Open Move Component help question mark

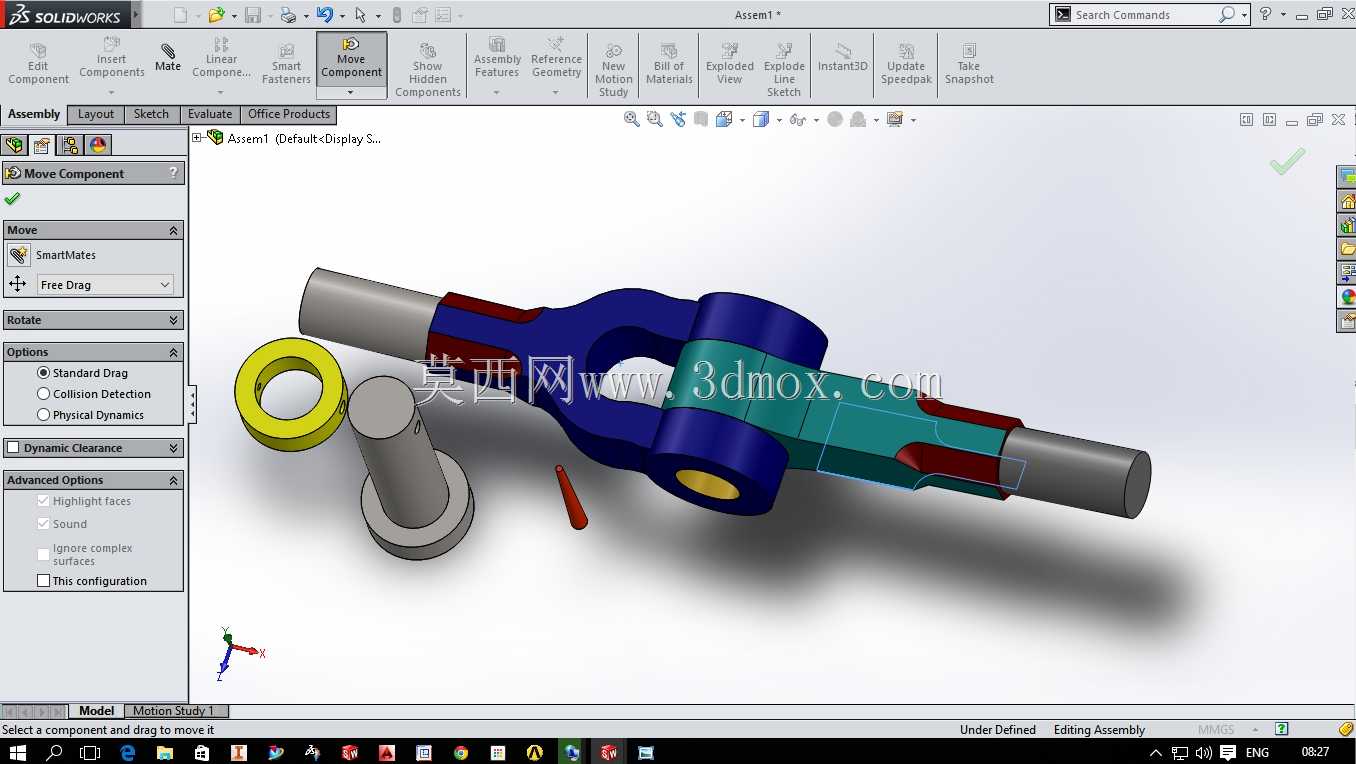coord(174,173)
